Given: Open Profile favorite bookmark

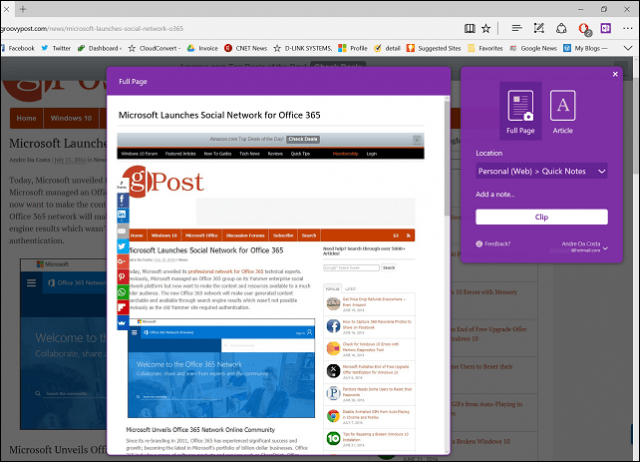Looking at the screenshot, I should (x=353, y=48).
